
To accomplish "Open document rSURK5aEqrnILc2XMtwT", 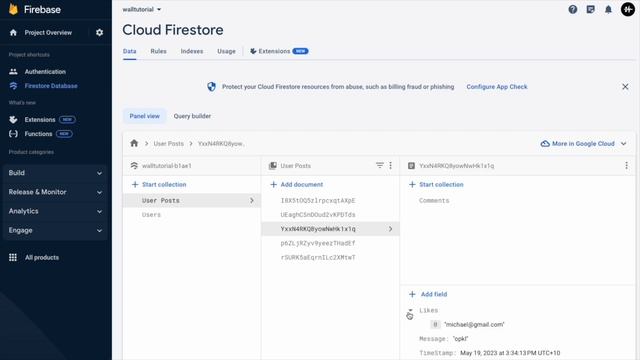I will click(318, 258).
